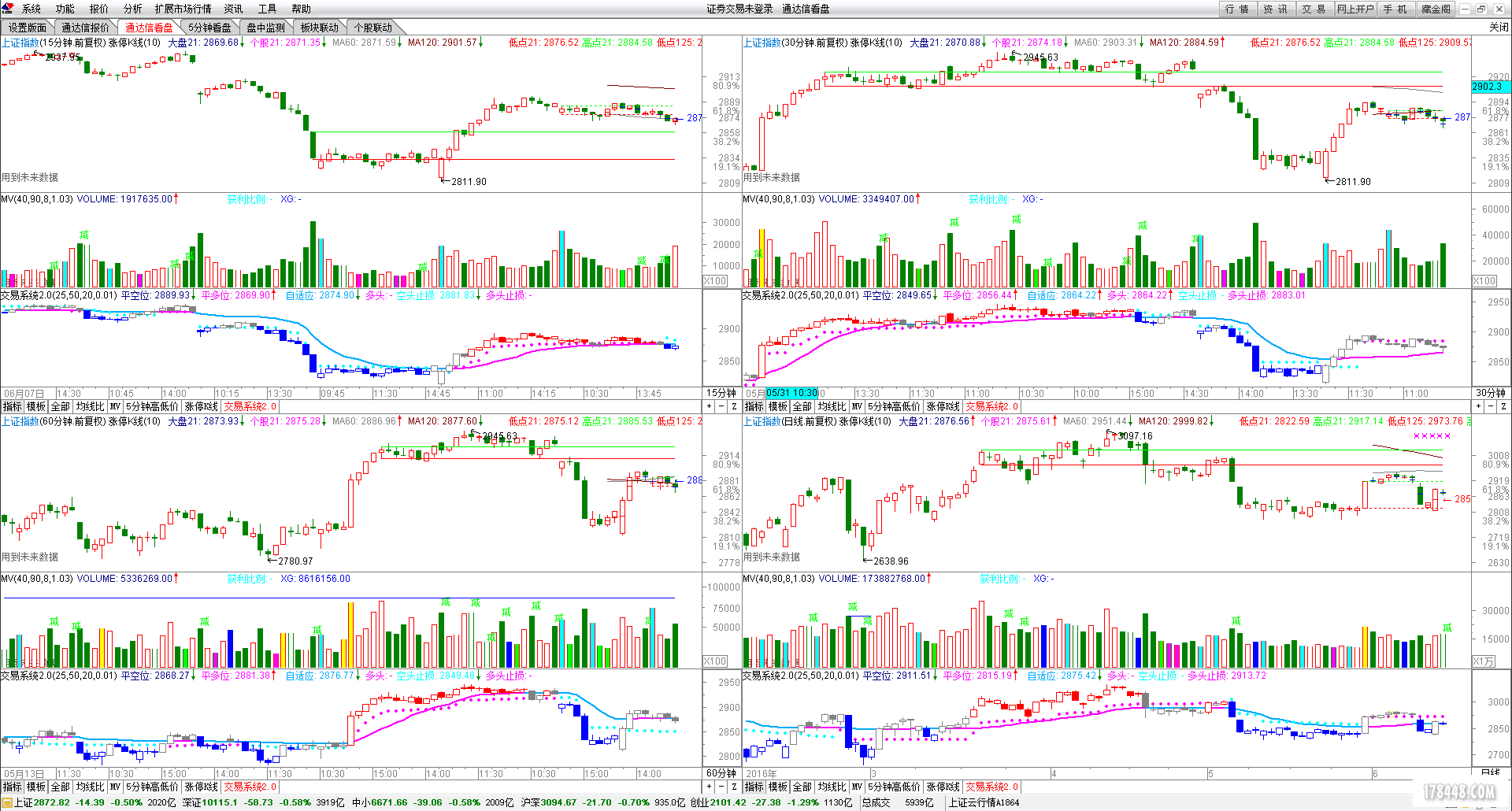This screenshot has width=1512, height=811.
Task: Click 模板 in the daily chart toolbar
Action: click(778, 787)
